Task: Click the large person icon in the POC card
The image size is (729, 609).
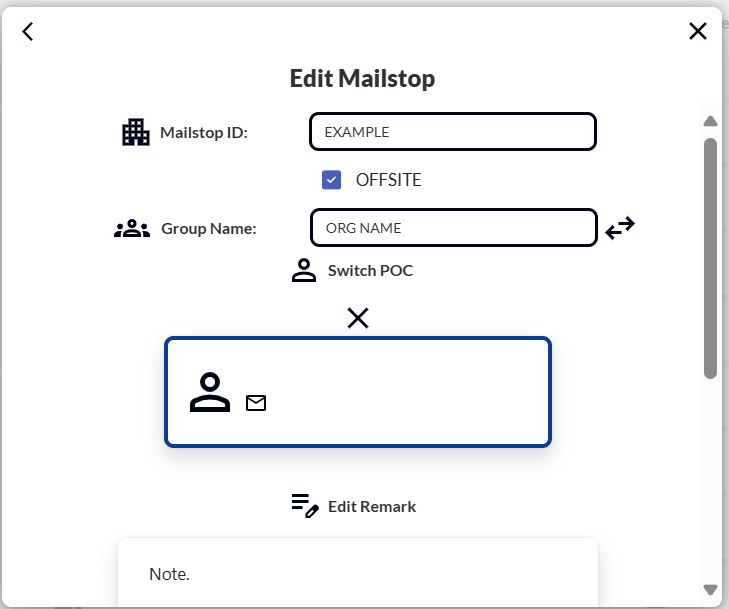Action: pos(210,392)
